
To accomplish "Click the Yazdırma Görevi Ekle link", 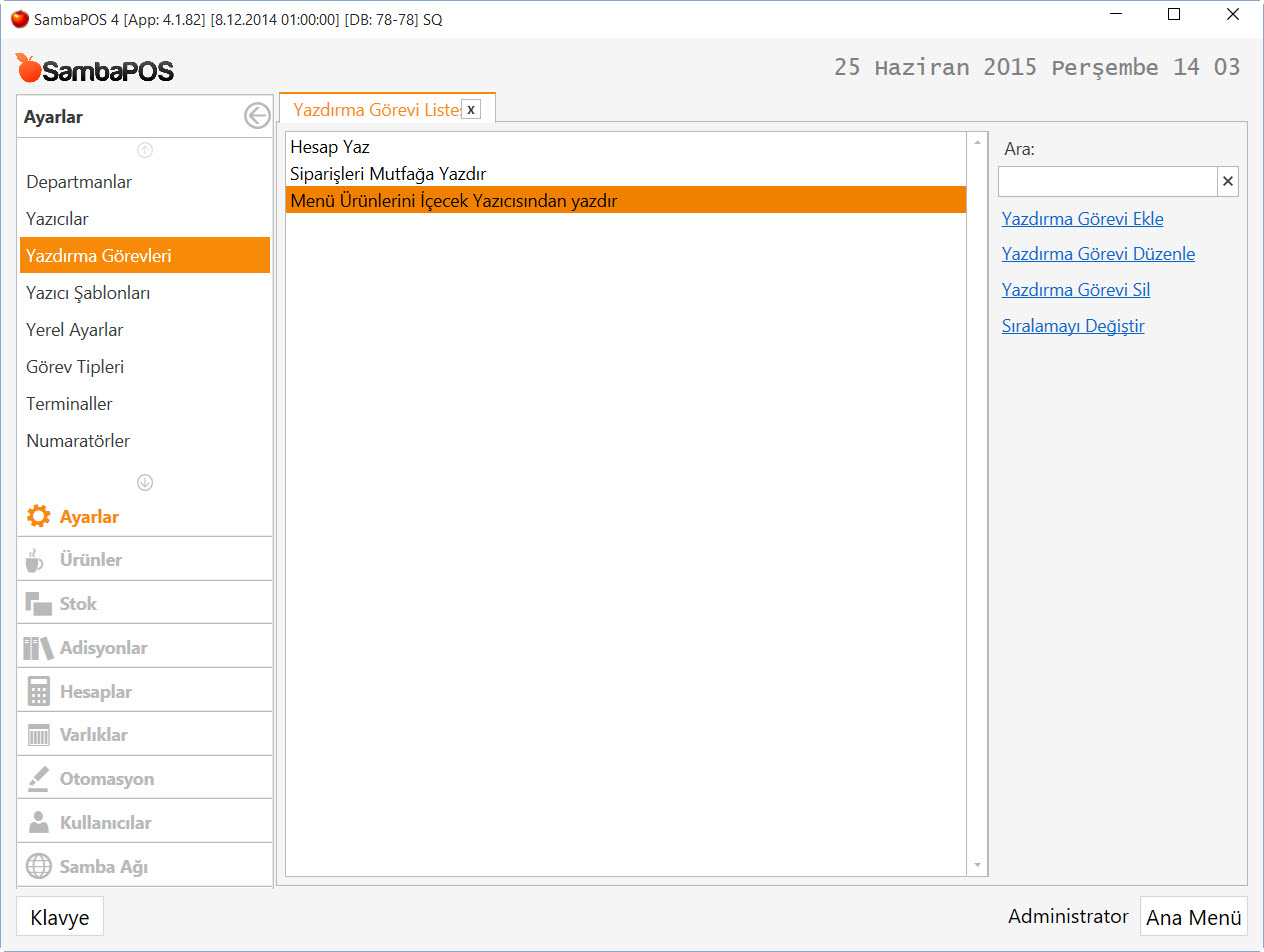I will click(x=1082, y=219).
